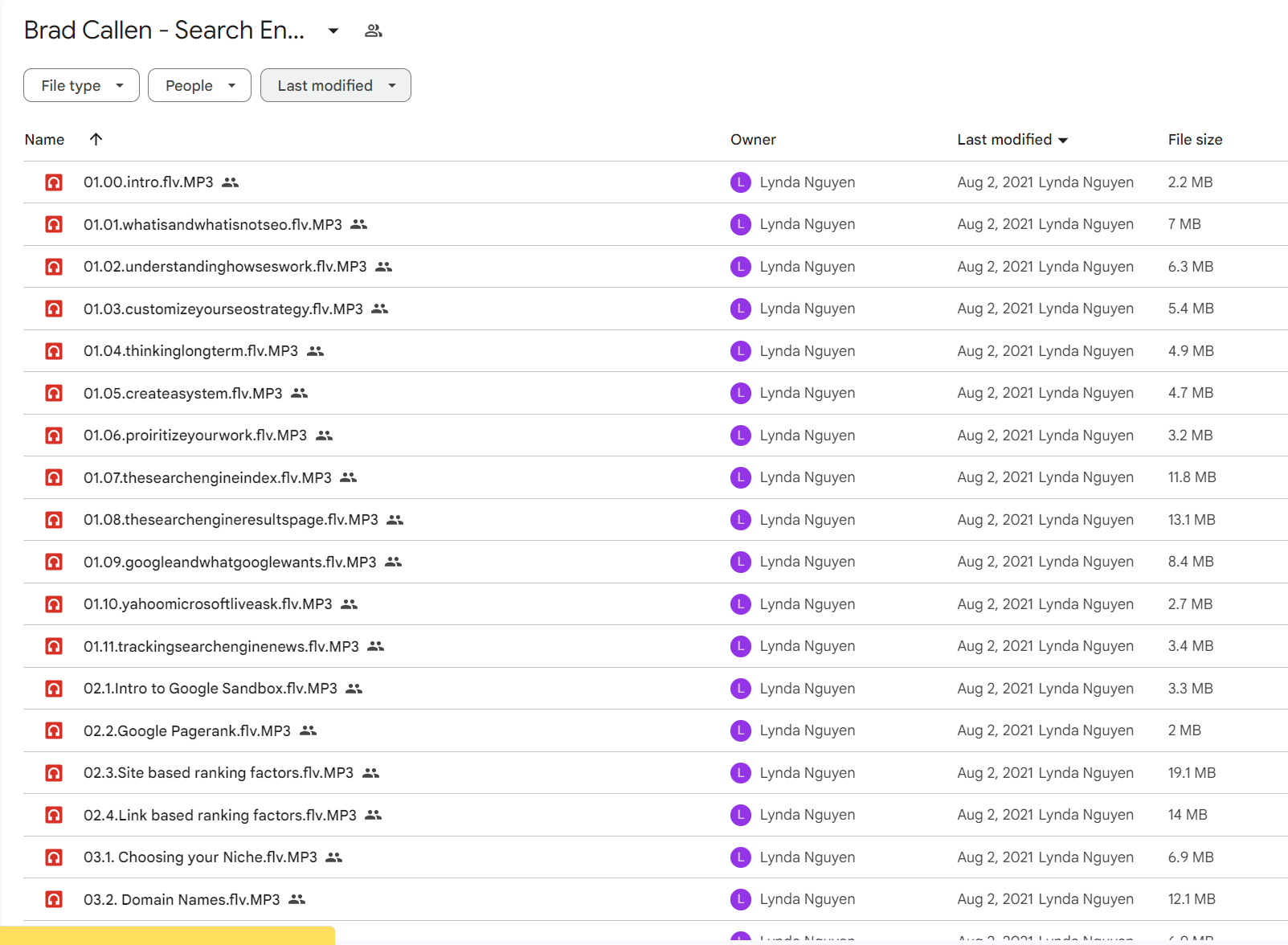Click the folder title Brad Callen - Search En...

coord(165,31)
